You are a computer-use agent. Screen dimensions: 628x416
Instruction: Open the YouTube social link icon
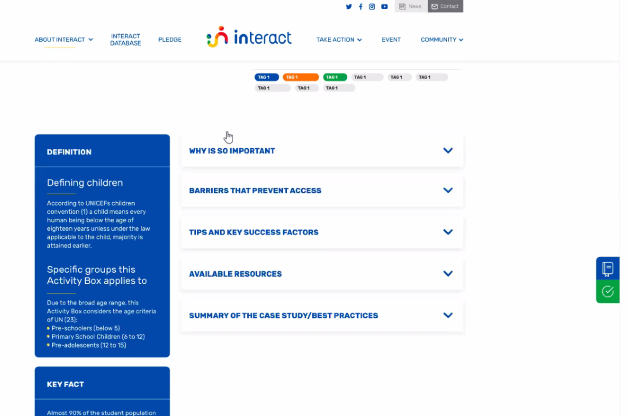(384, 7)
